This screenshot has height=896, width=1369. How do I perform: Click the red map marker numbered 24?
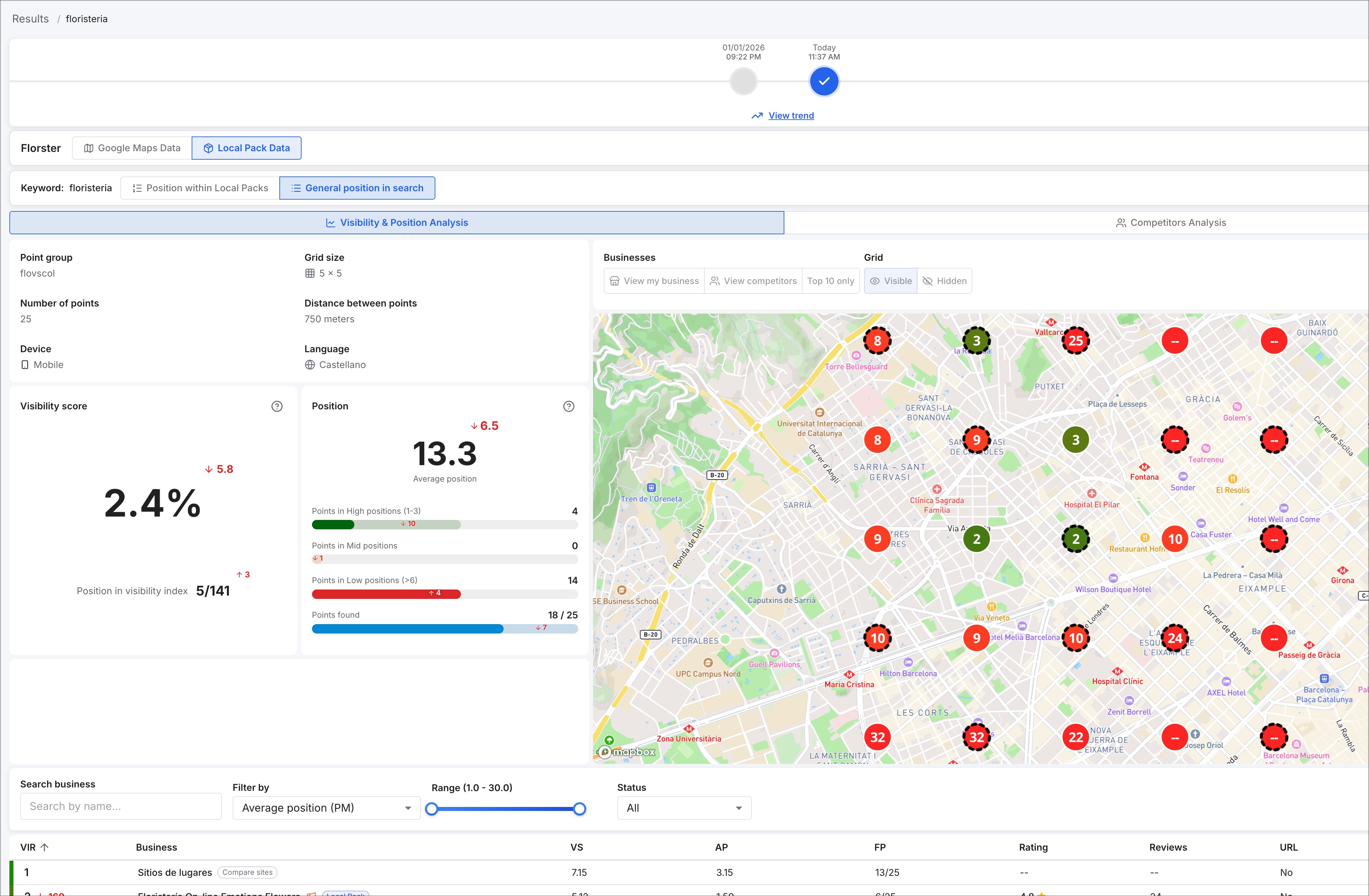click(1174, 638)
